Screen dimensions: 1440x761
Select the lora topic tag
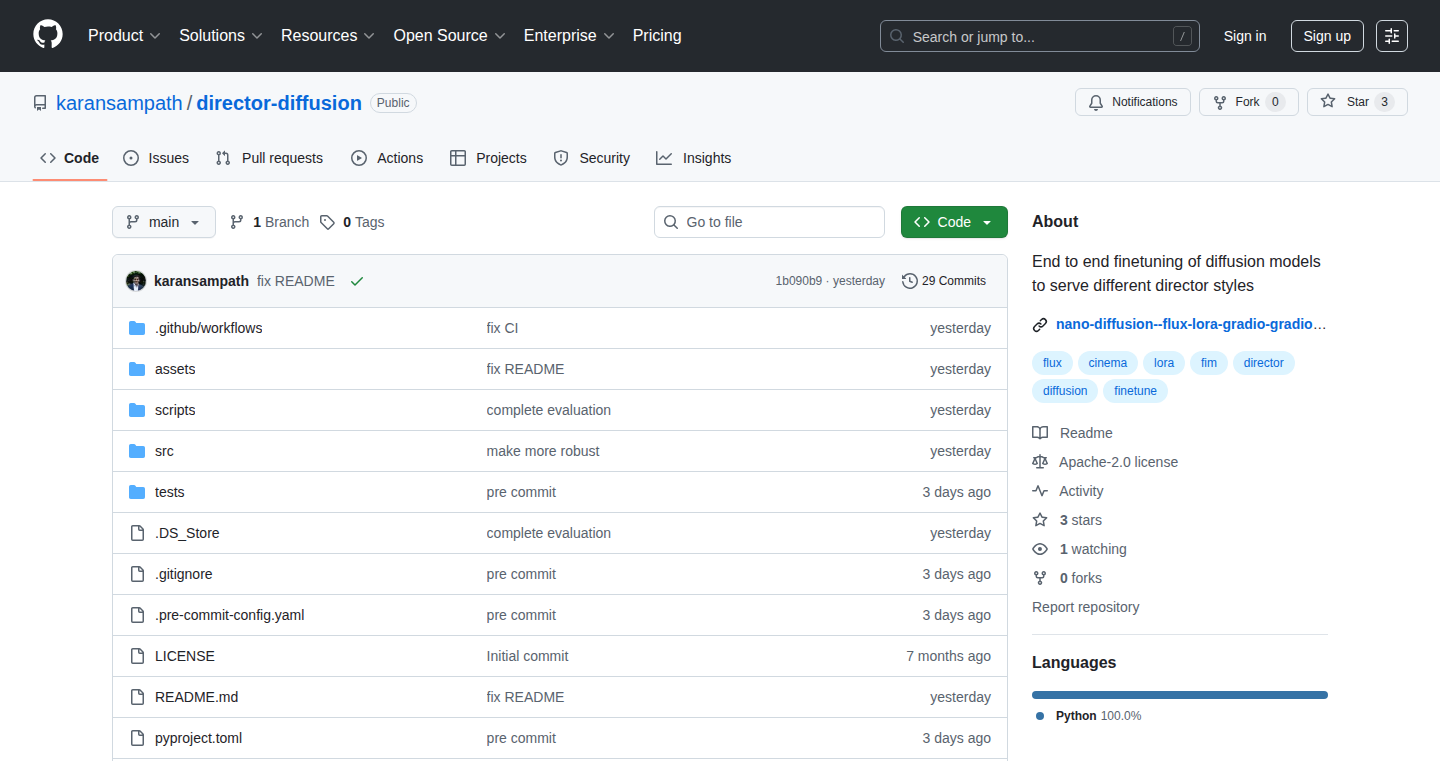tap(1164, 363)
